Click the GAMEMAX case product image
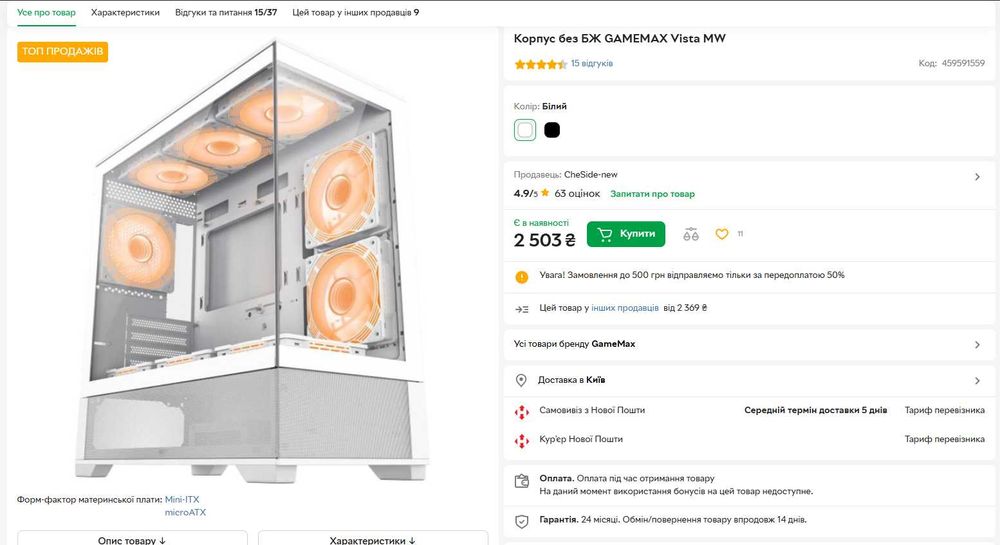This screenshot has height=545, width=1000. [247, 265]
